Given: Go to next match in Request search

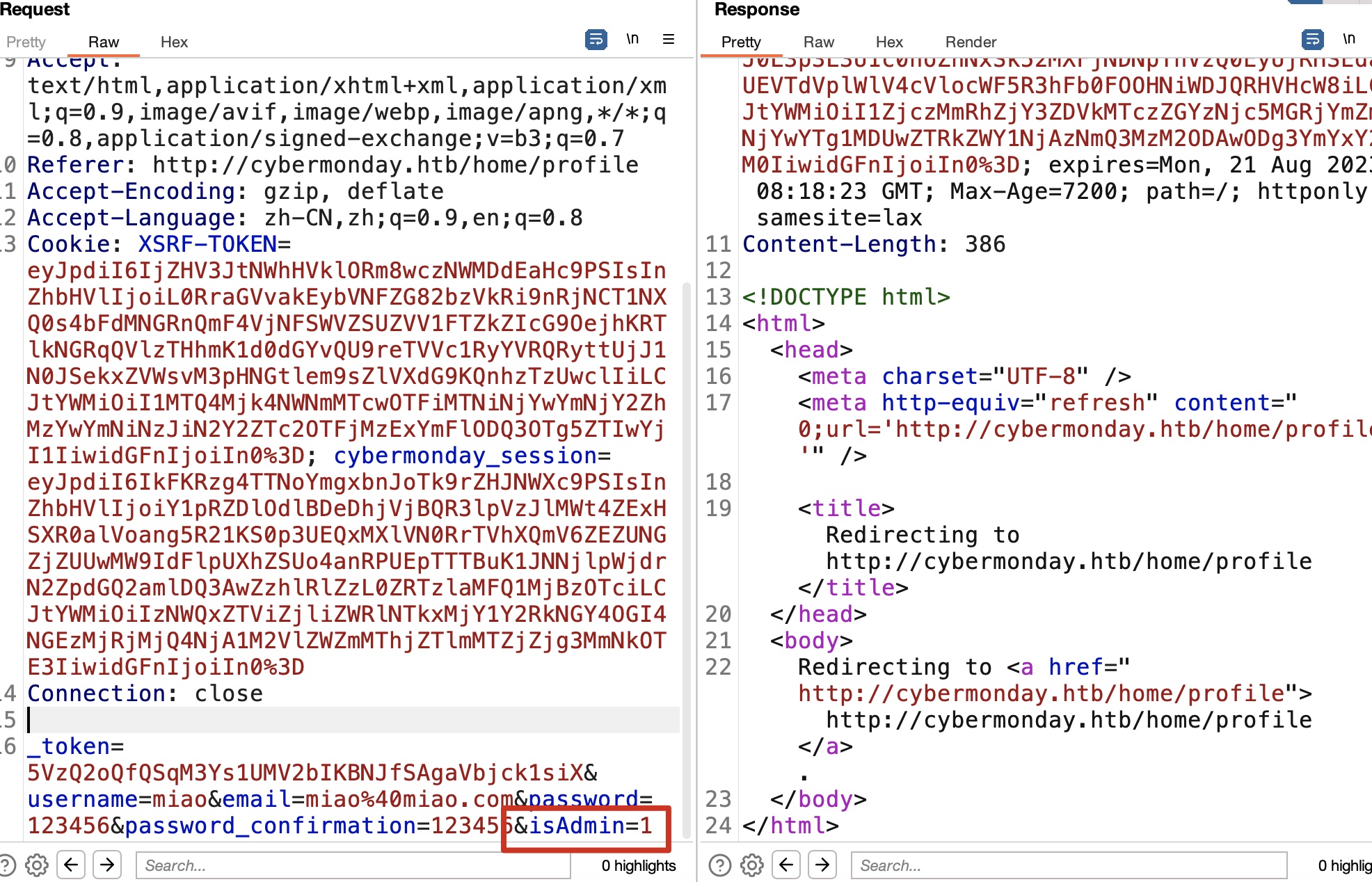Looking at the screenshot, I should click(x=107, y=865).
